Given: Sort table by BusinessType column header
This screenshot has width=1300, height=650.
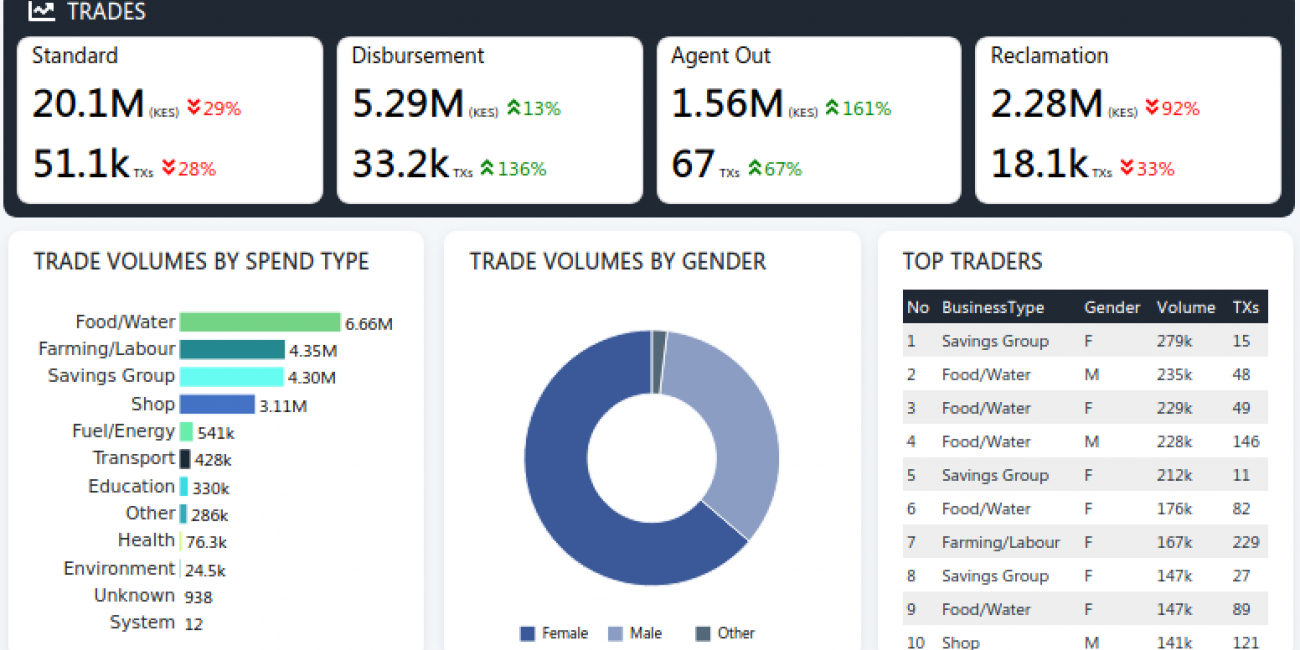Looking at the screenshot, I should point(993,307).
